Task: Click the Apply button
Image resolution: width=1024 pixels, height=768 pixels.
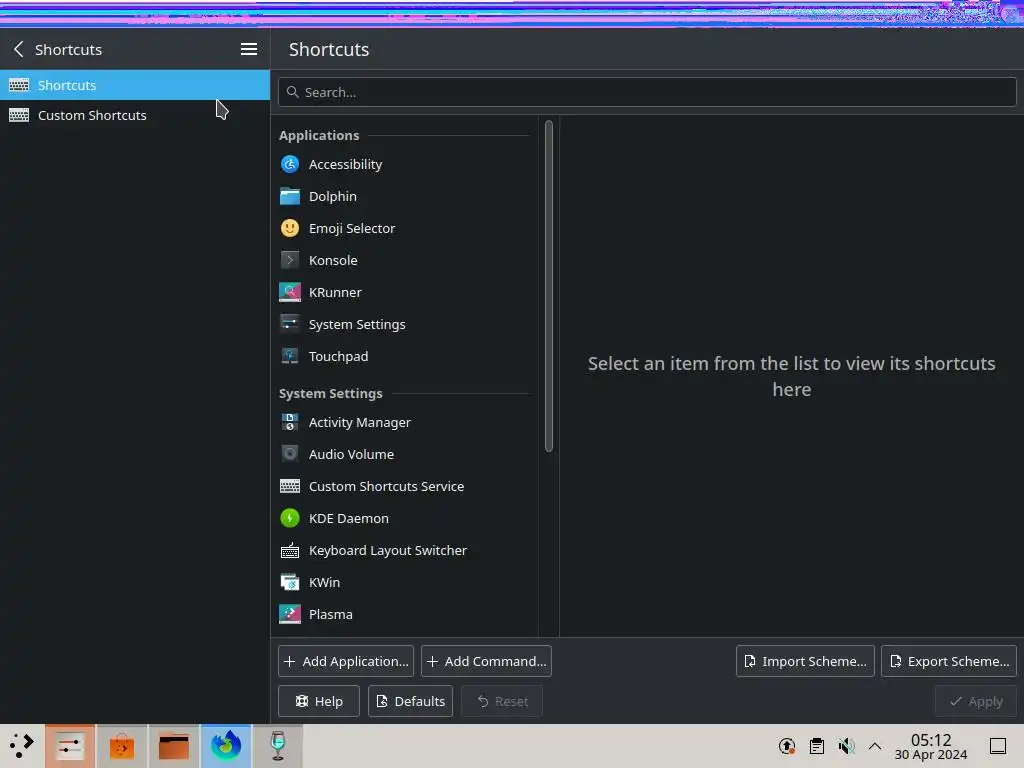Action: point(976,701)
